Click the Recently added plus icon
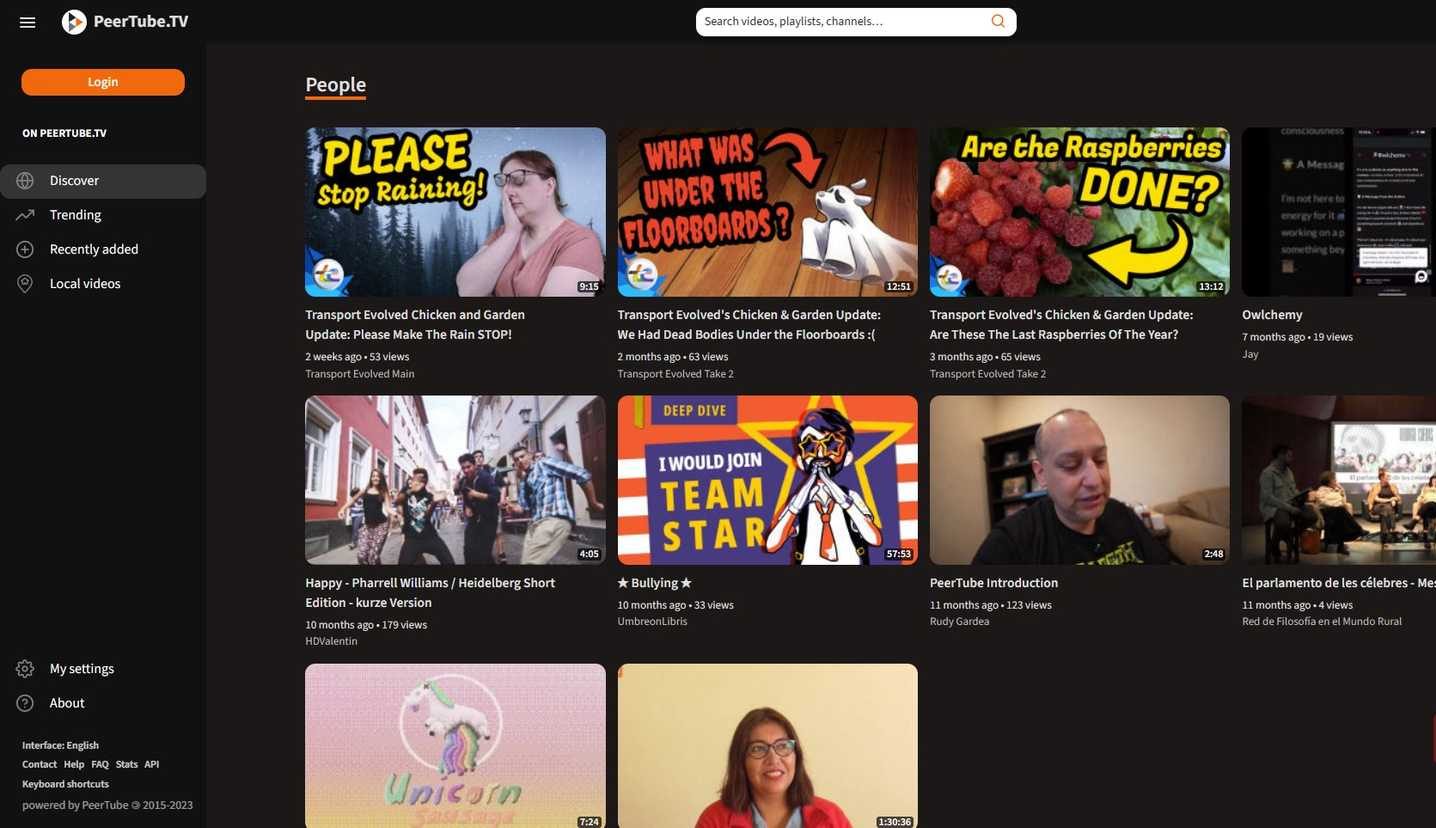 [x=24, y=248]
